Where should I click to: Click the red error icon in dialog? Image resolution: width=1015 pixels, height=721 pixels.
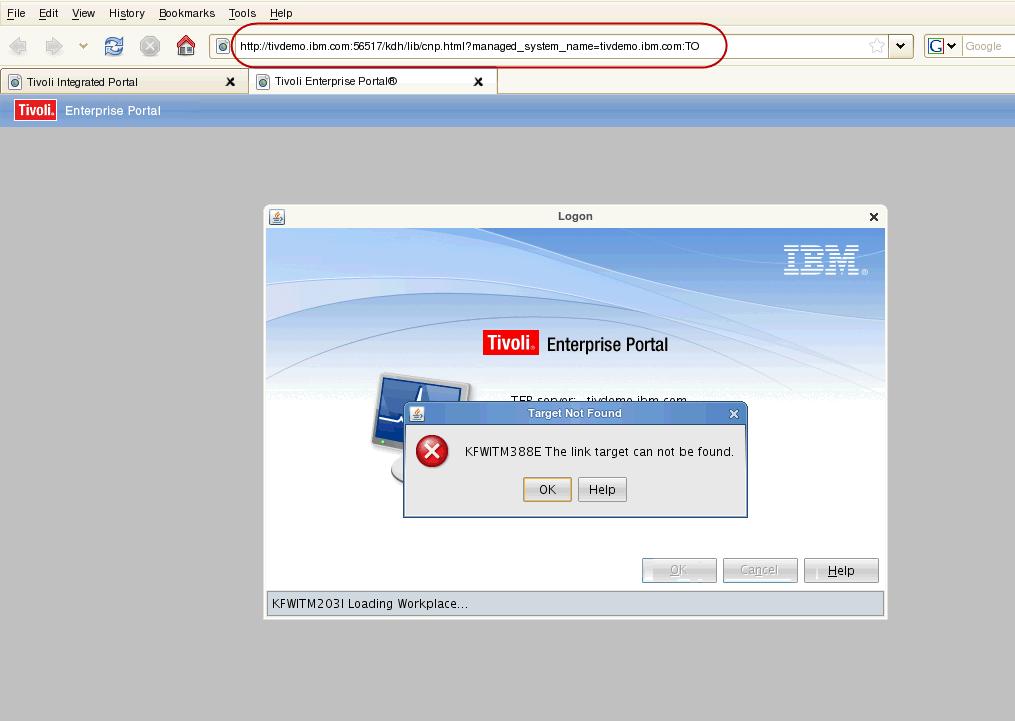(432, 452)
